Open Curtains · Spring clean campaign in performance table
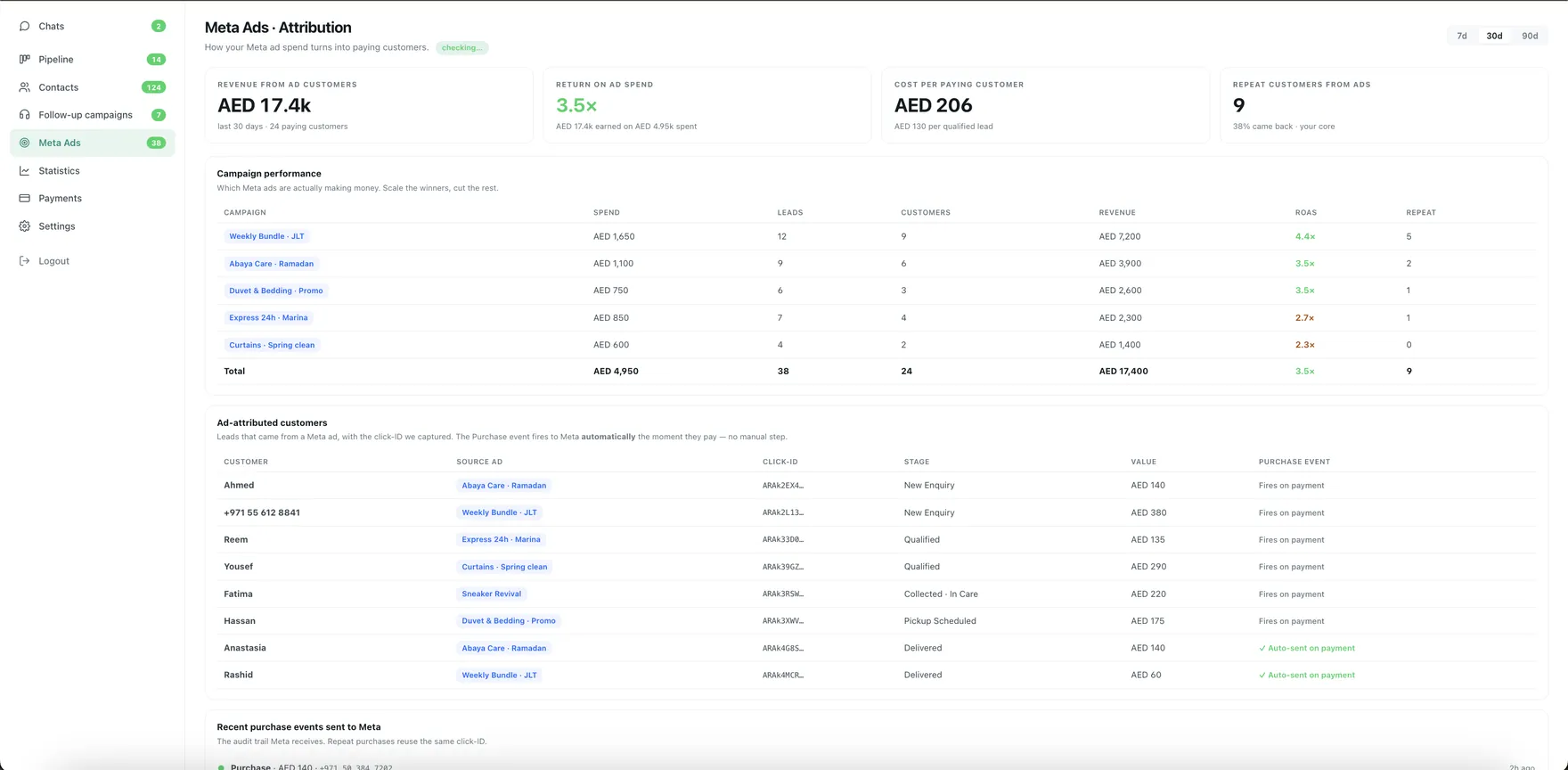1568x770 pixels. [x=272, y=345]
